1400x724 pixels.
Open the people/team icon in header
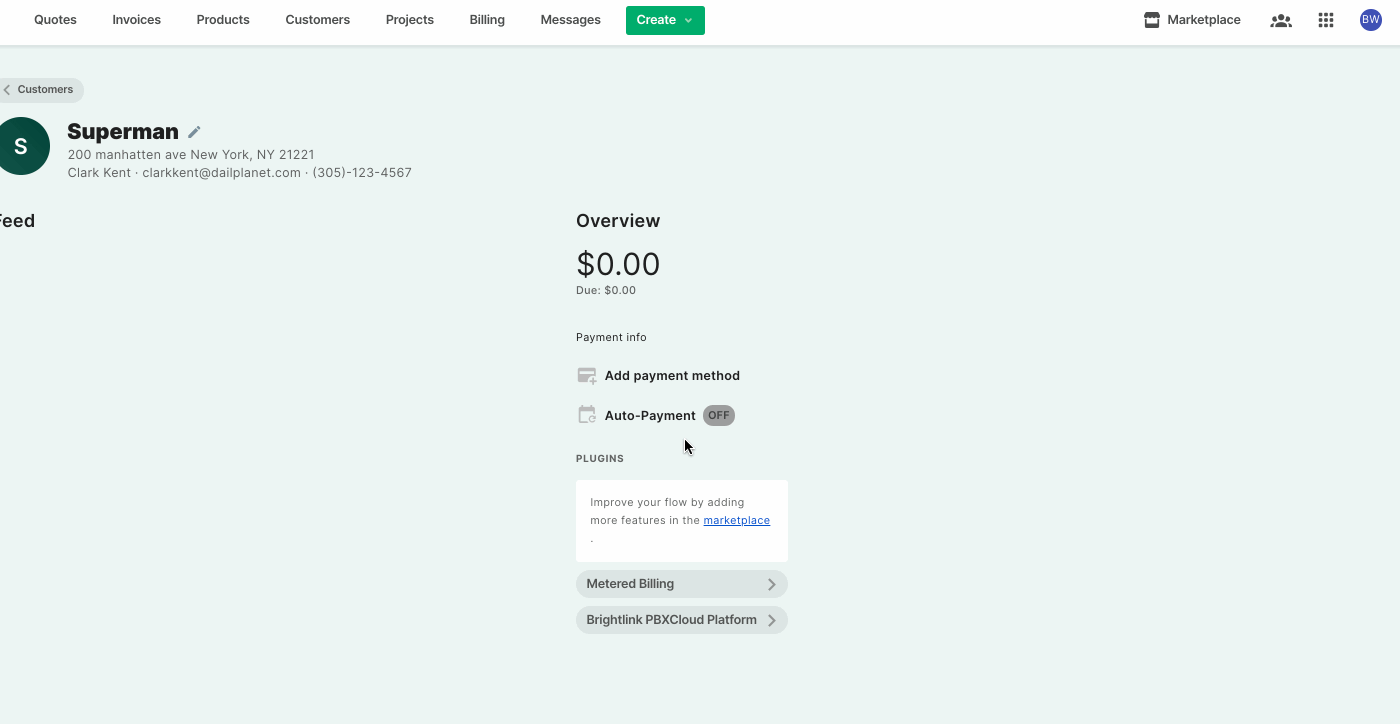(x=1280, y=20)
